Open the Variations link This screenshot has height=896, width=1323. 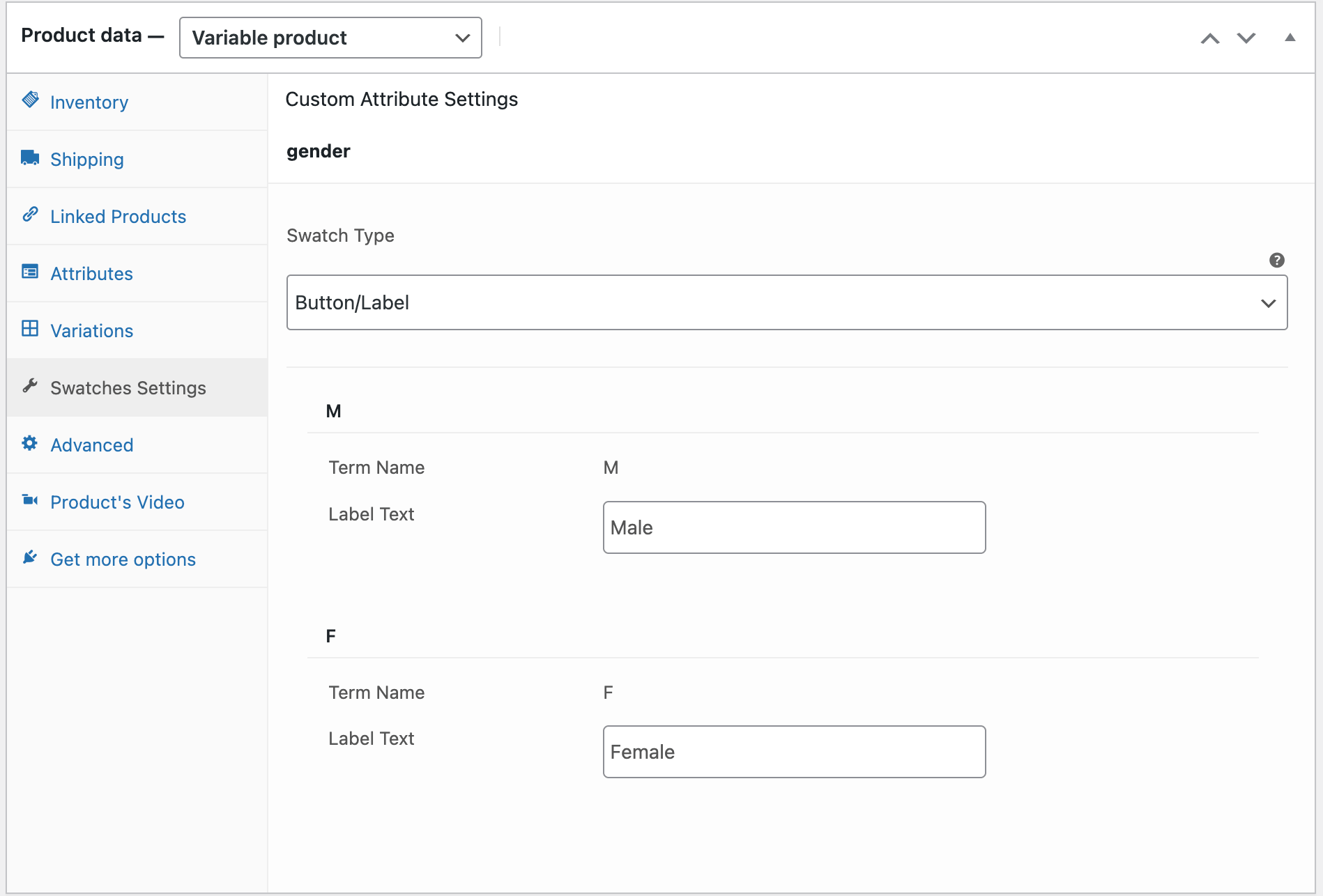[91, 331]
